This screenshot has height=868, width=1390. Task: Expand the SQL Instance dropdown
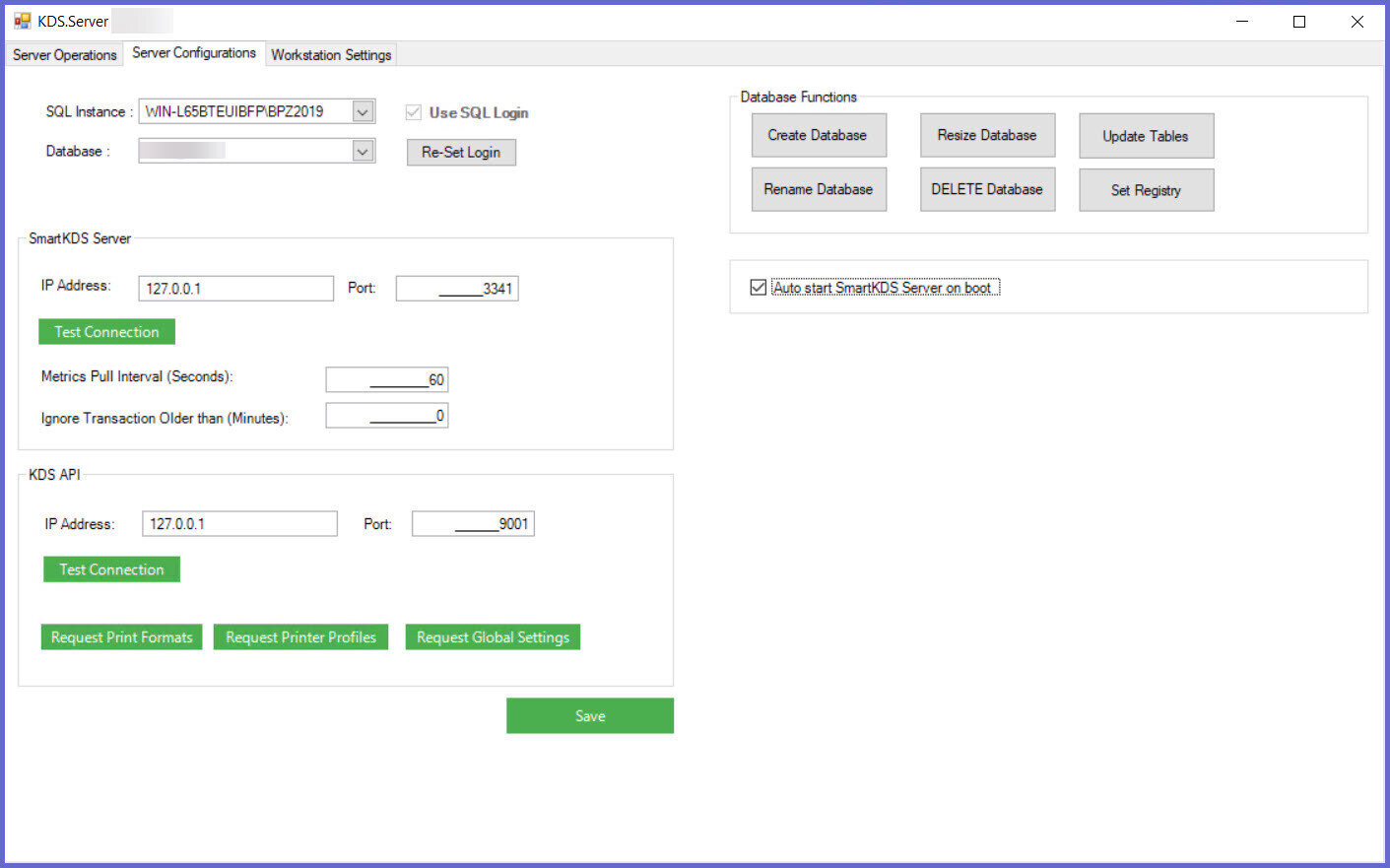pyautogui.click(x=363, y=112)
